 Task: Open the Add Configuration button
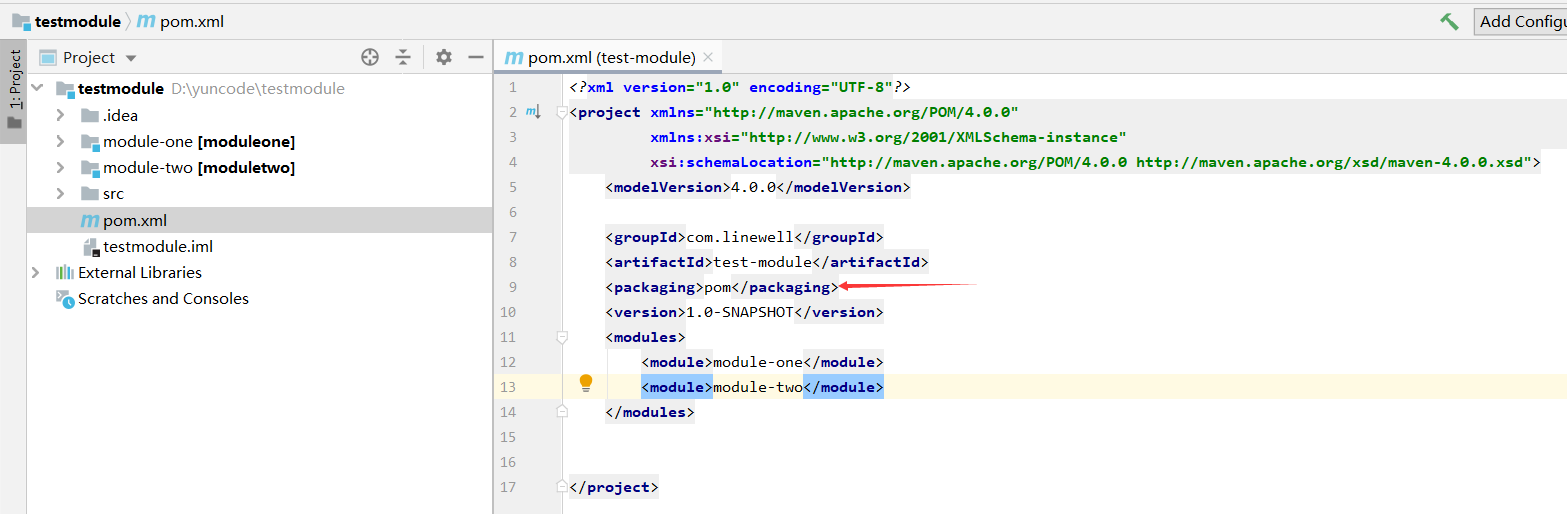1520,21
